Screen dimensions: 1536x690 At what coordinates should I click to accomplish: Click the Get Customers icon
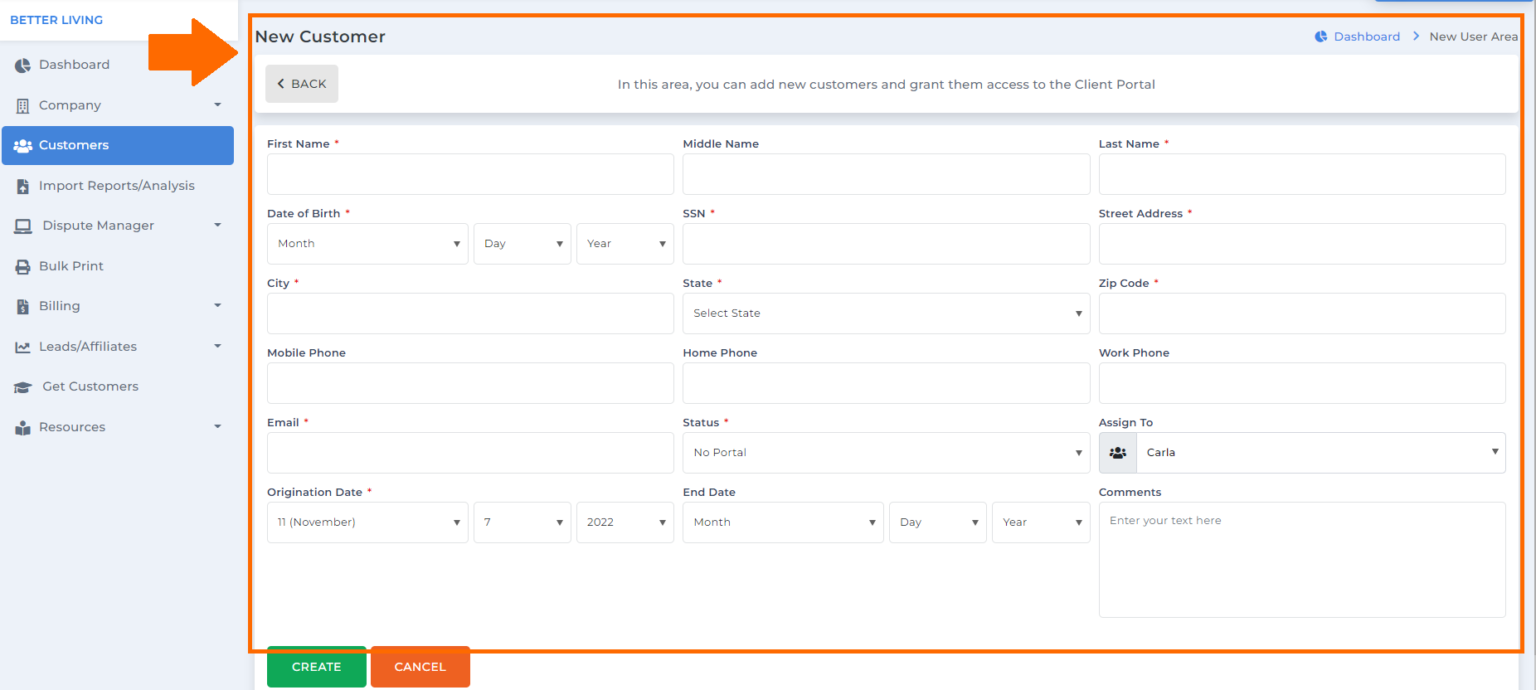pos(22,386)
